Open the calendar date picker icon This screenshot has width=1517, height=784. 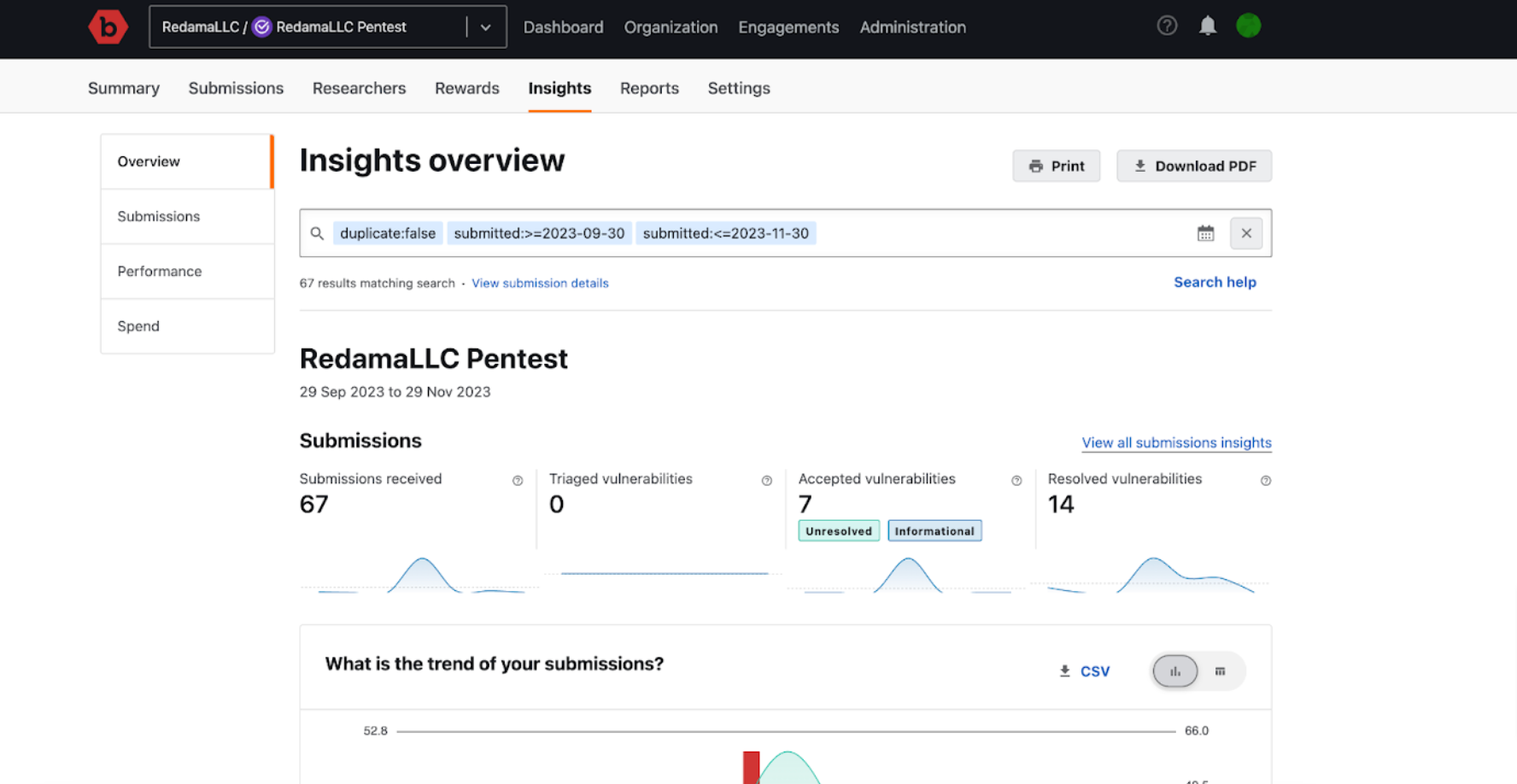click(x=1205, y=233)
